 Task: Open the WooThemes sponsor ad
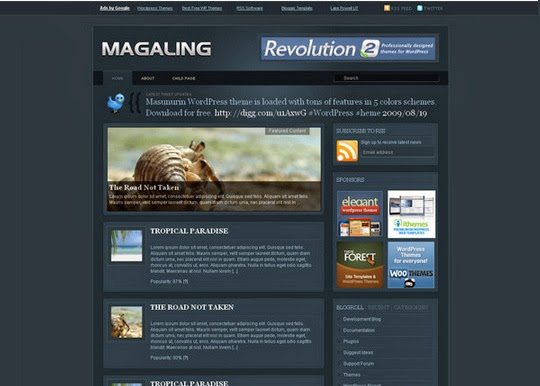point(411,265)
